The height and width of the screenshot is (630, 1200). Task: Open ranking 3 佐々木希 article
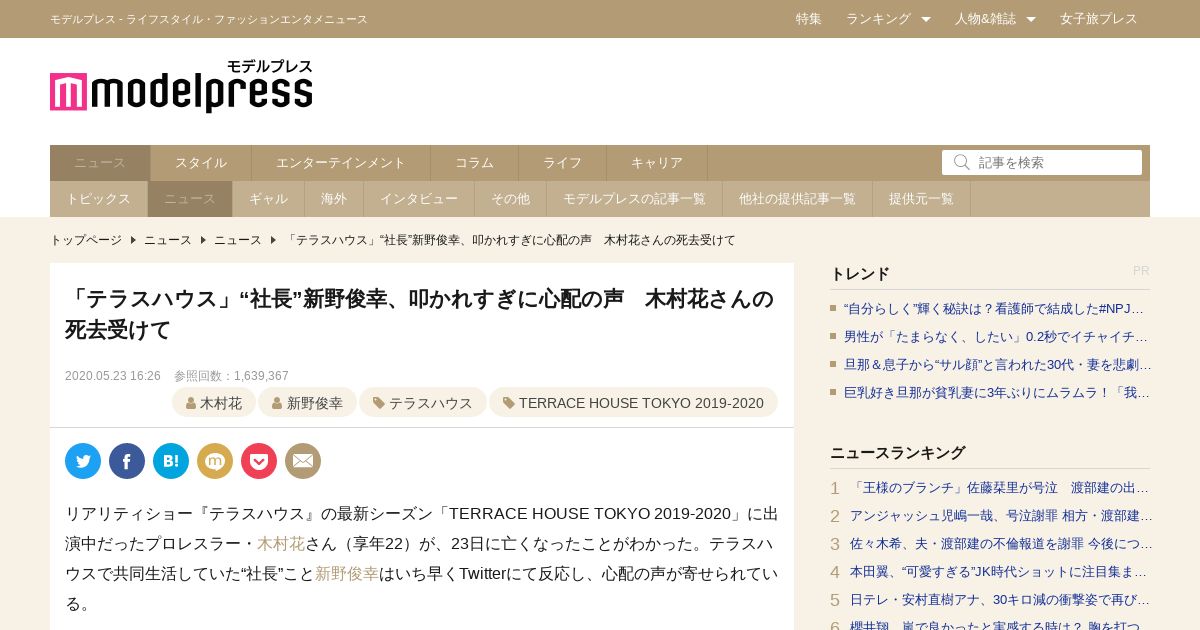point(1000,544)
